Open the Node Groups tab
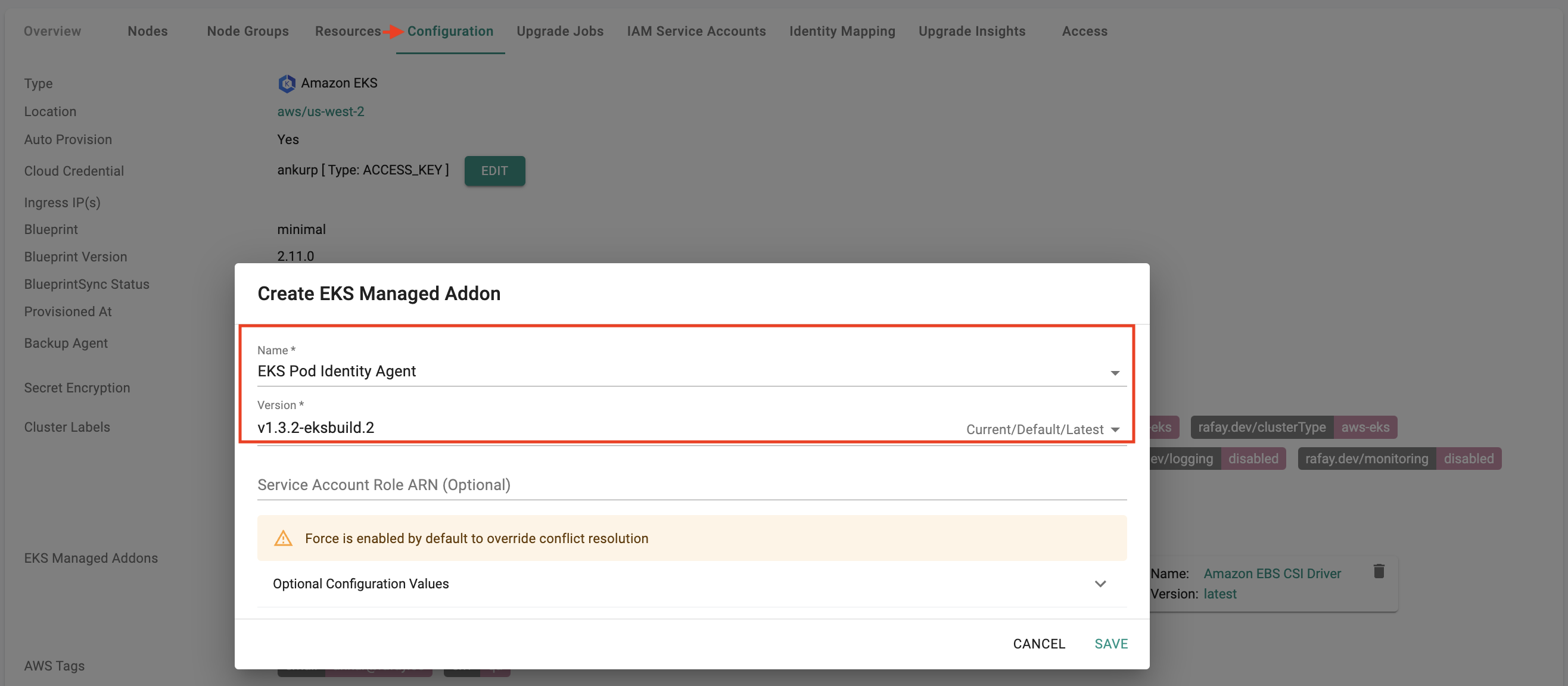This screenshot has width=1568, height=686. 248,31
